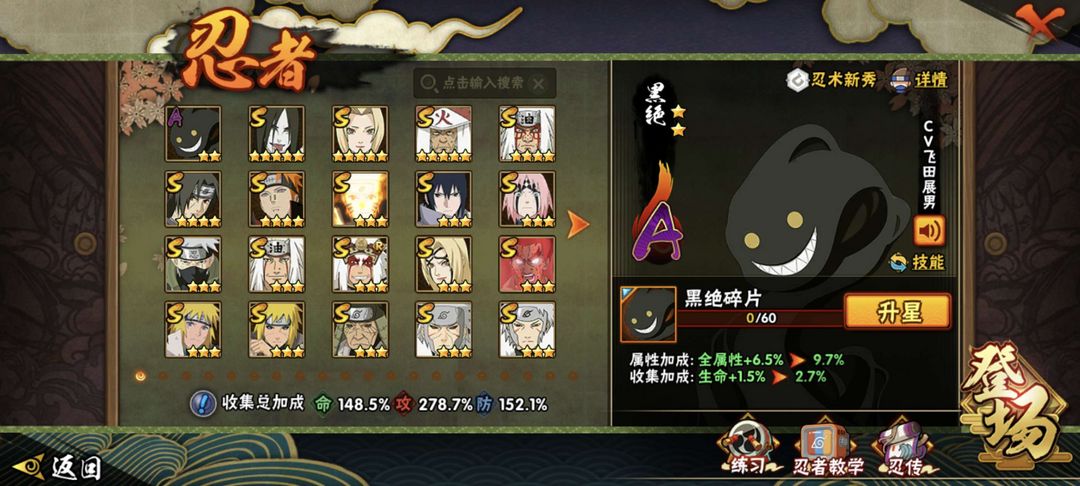Go back with 返回 button
1080x486 pixels.
(x=59, y=468)
